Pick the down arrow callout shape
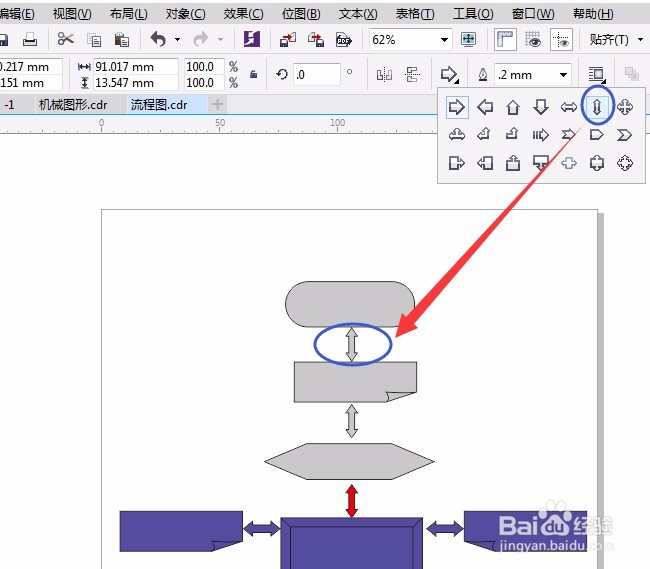This screenshot has height=569, width=650. (x=541, y=163)
